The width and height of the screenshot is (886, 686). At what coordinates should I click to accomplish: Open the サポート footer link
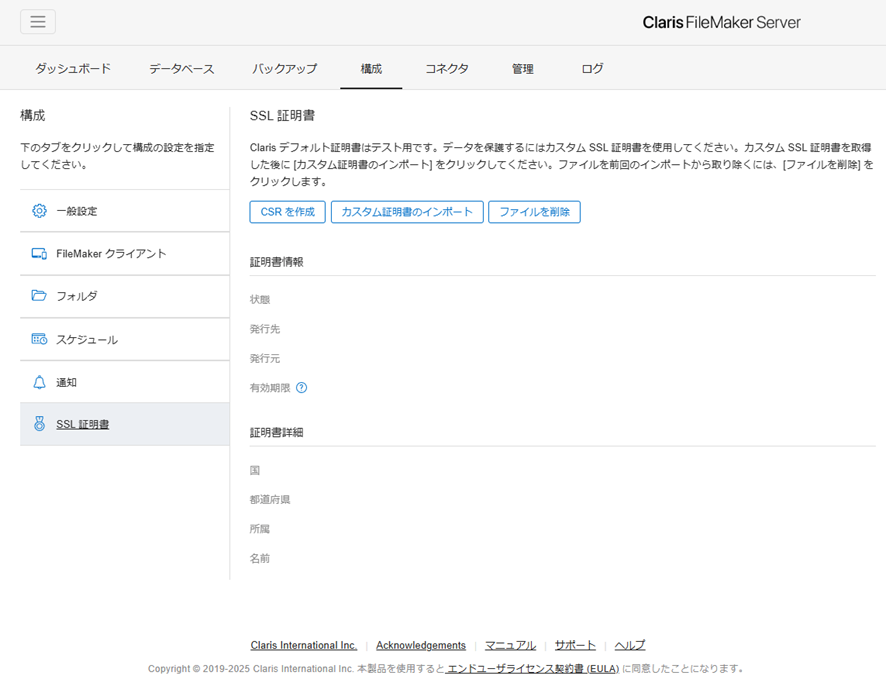(575, 645)
